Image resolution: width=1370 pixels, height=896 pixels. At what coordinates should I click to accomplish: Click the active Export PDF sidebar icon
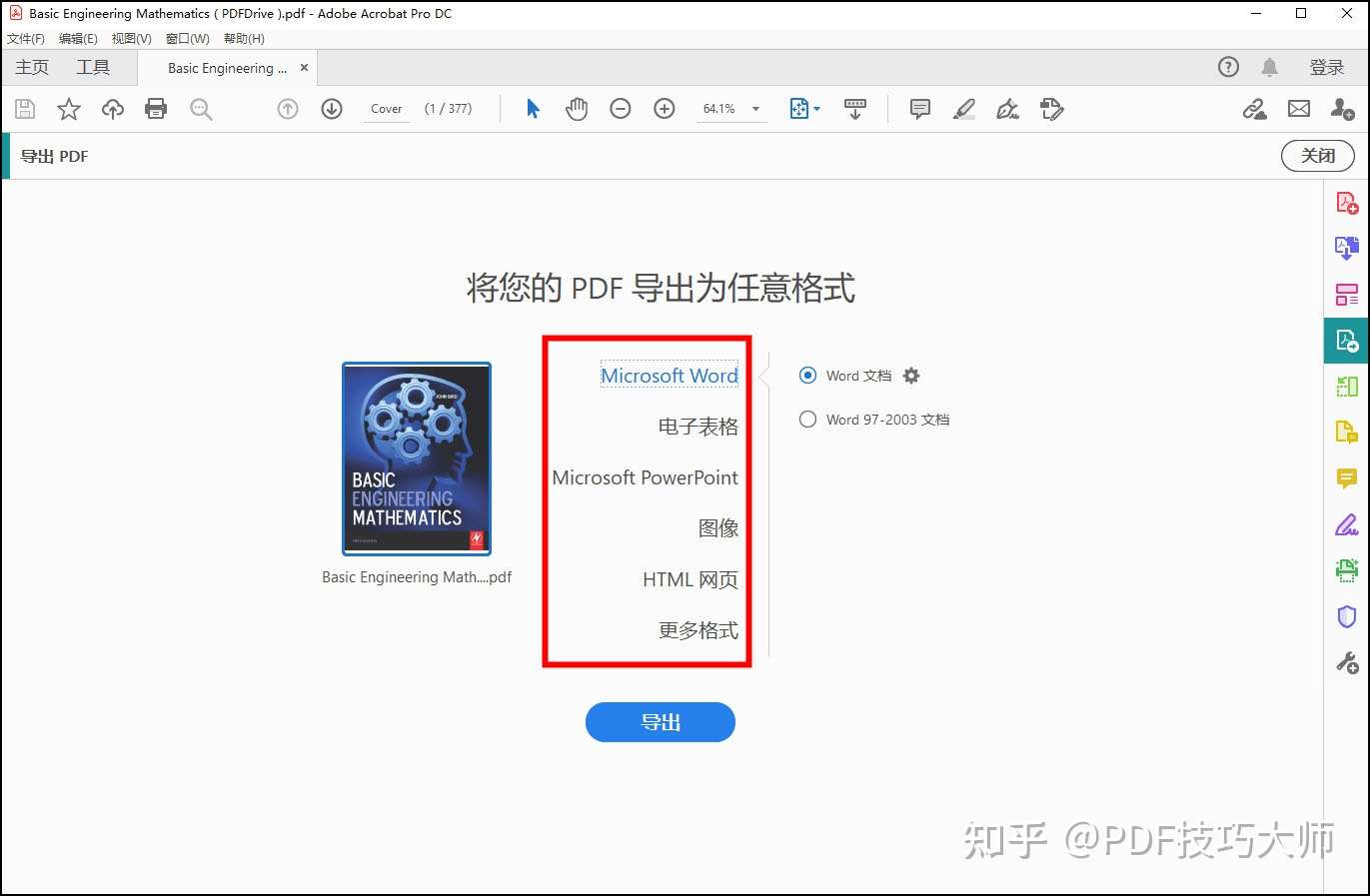click(1347, 342)
